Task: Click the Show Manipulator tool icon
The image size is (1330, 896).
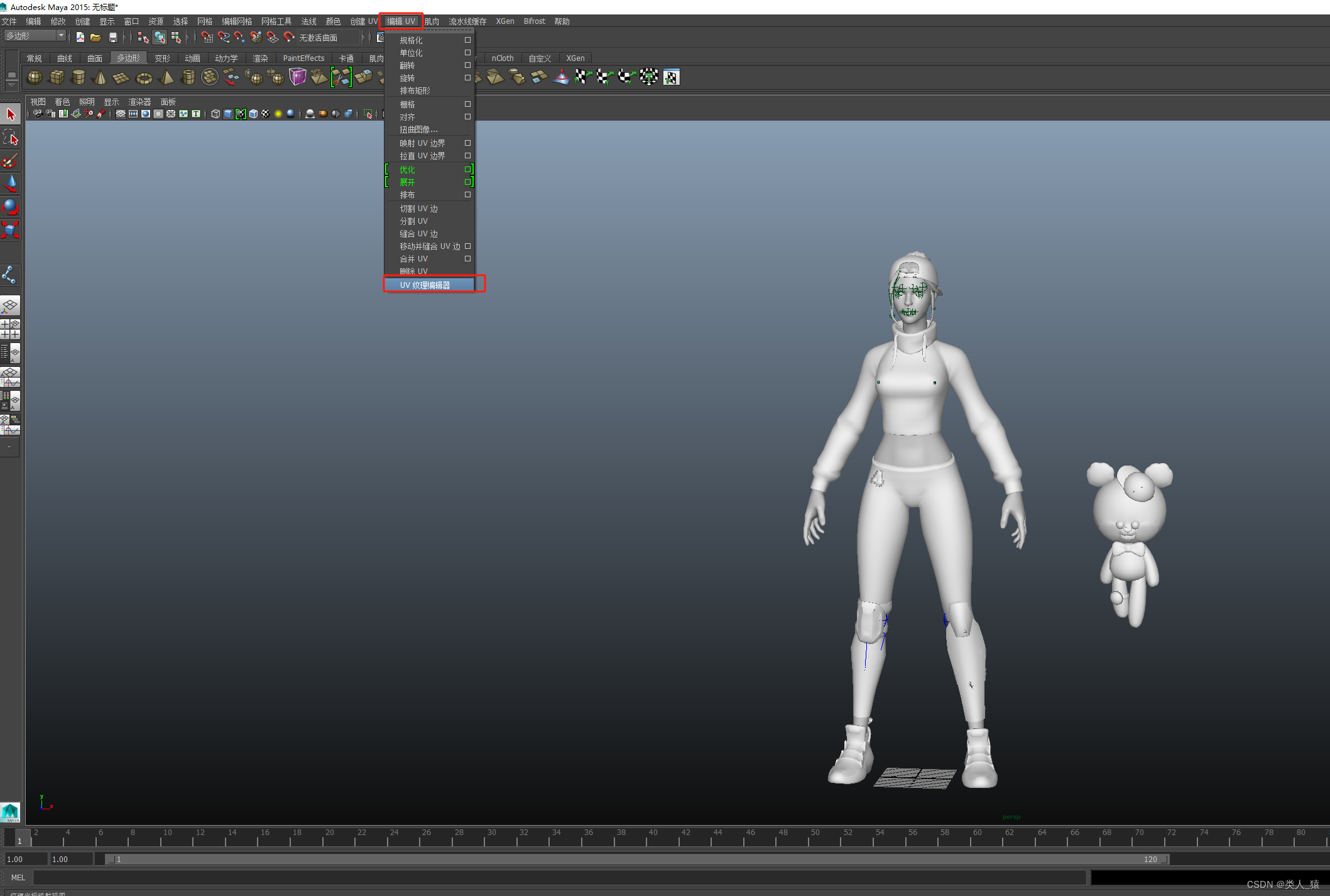Action: click(x=11, y=275)
